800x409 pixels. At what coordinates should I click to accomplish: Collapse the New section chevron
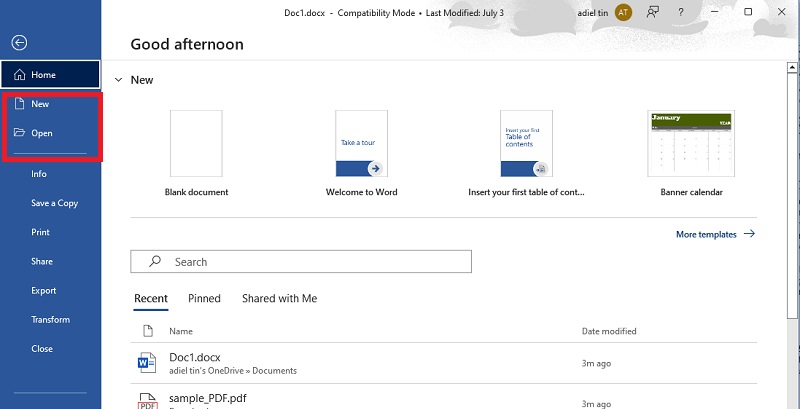point(118,80)
